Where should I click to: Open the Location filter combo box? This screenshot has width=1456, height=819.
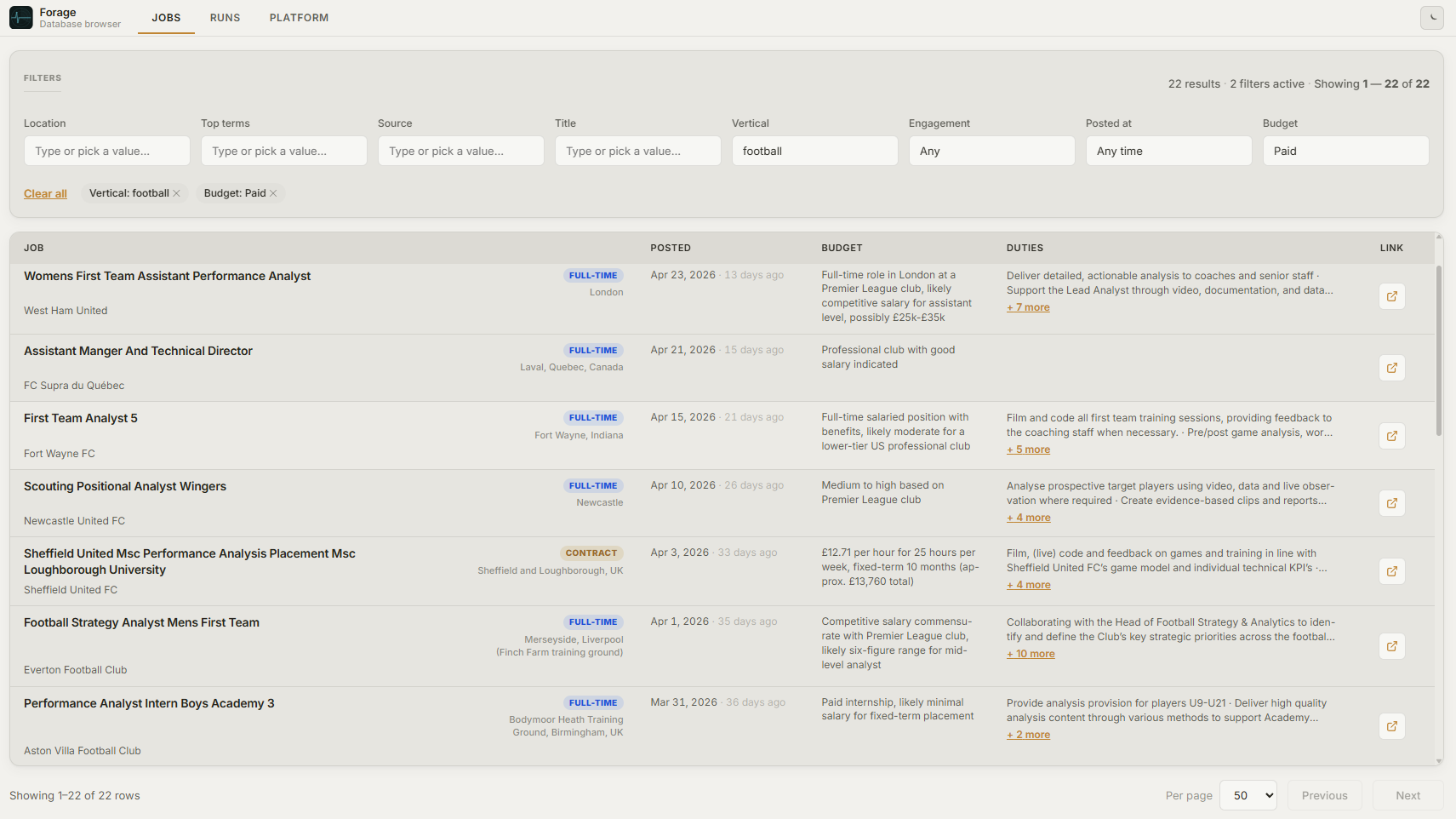tap(107, 151)
